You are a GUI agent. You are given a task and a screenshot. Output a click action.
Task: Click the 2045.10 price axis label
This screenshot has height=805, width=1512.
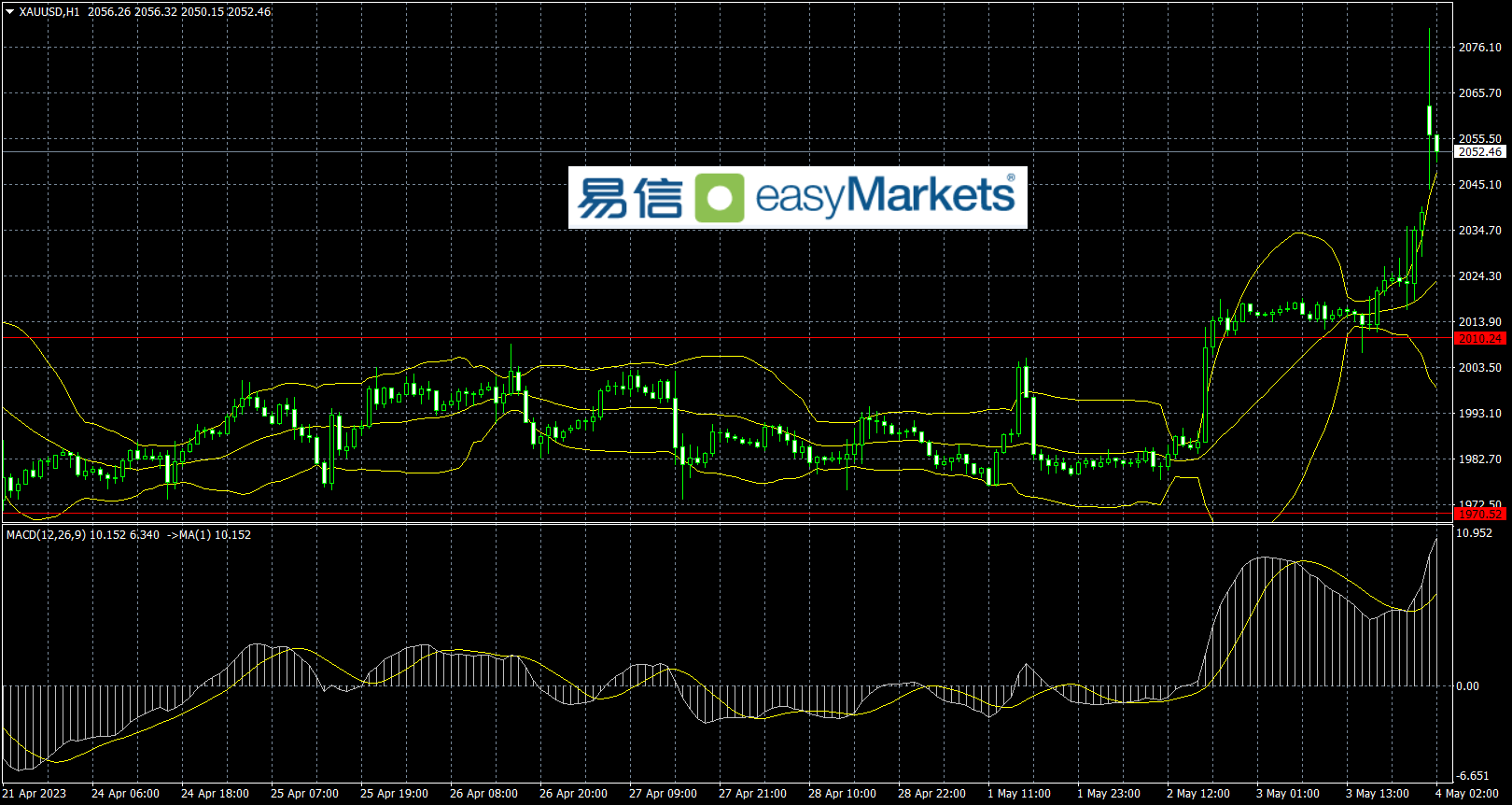tap(1480, 185)
